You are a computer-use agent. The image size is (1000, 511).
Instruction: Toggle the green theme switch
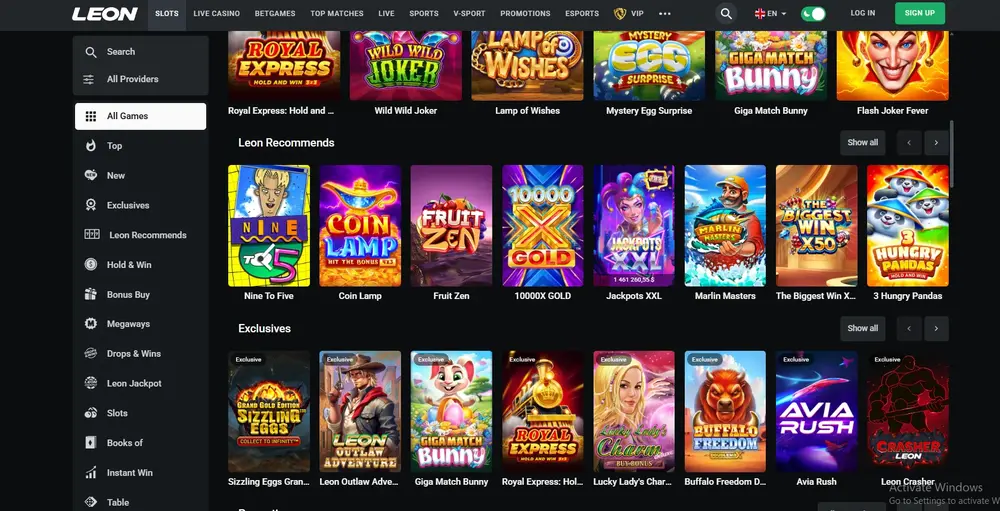pos(813,13)
